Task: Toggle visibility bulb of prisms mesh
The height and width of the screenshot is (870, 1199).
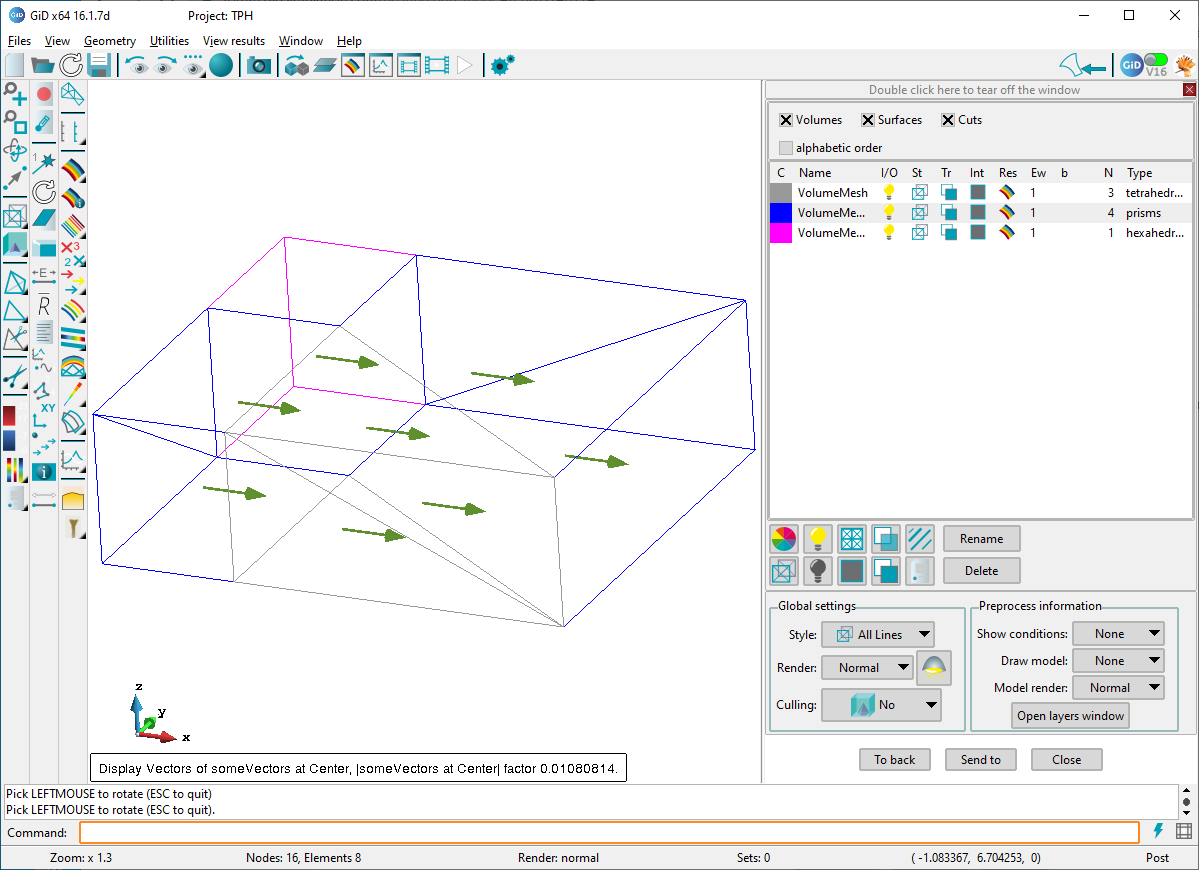Action: click(888, 213)
